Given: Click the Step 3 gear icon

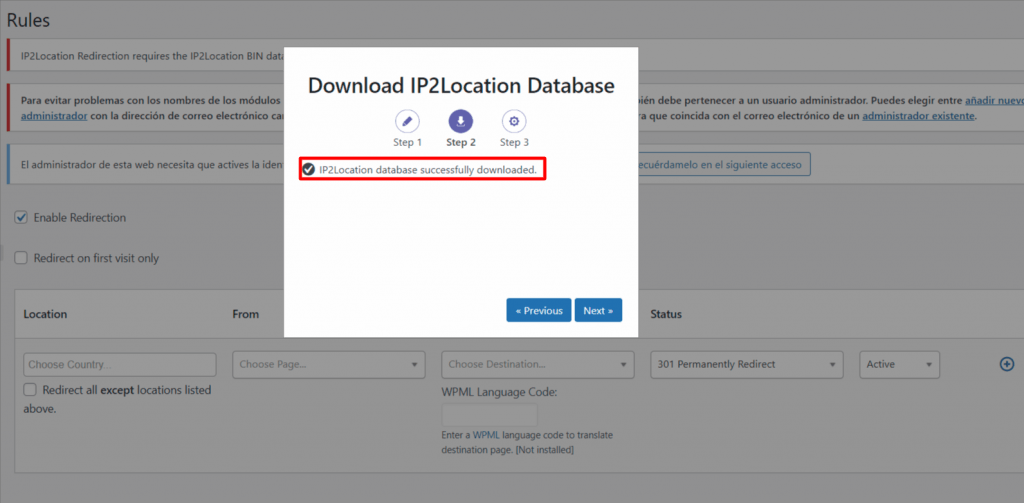Looking at the screenshot, I should (x=514, y=122).
